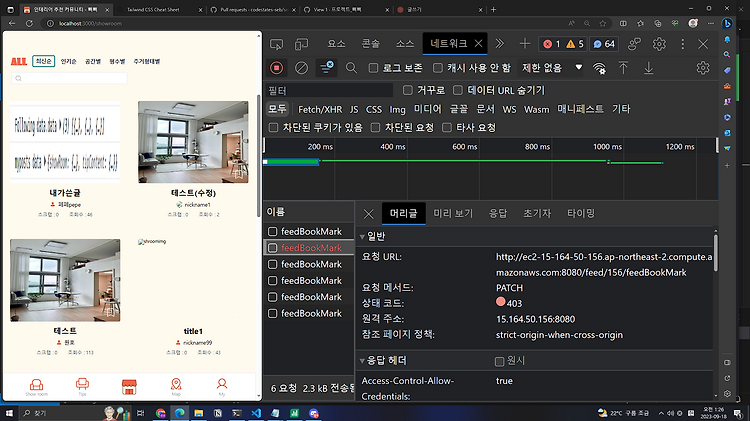
Task: Show more DevTools tabs chevron
Action: click(x=500, y=44)
